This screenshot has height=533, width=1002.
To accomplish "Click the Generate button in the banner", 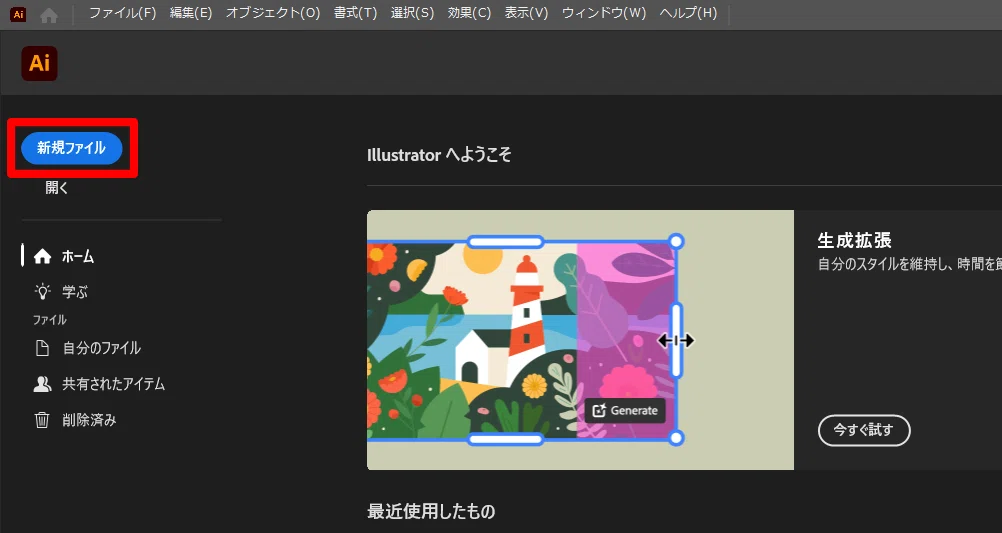I will (625, 411).
